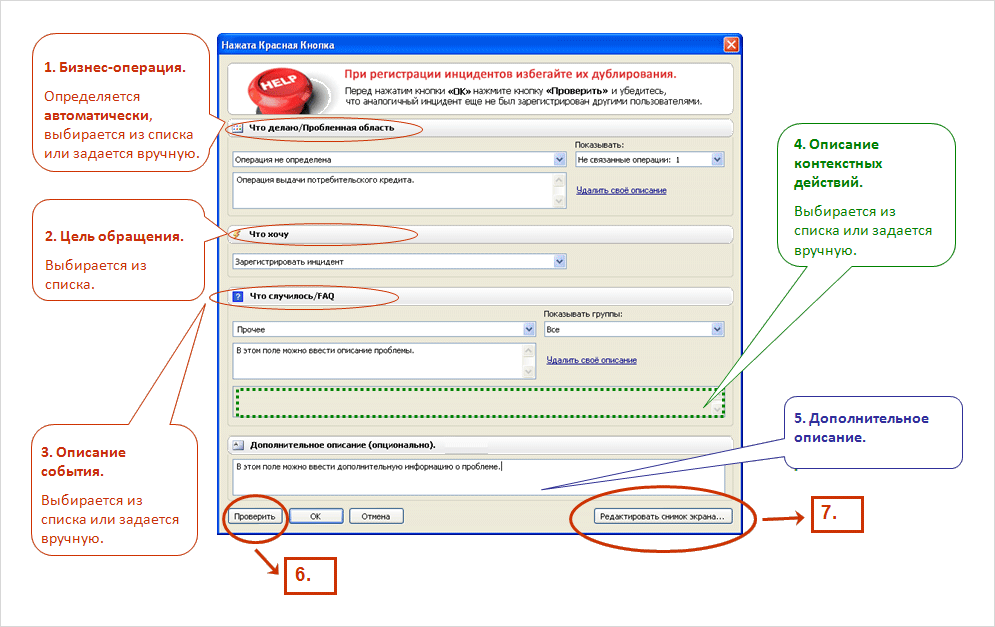The image size is (995, 627).
Task: Click 'Удалить своё описание' link under Показывать
Action: (621, 190)
